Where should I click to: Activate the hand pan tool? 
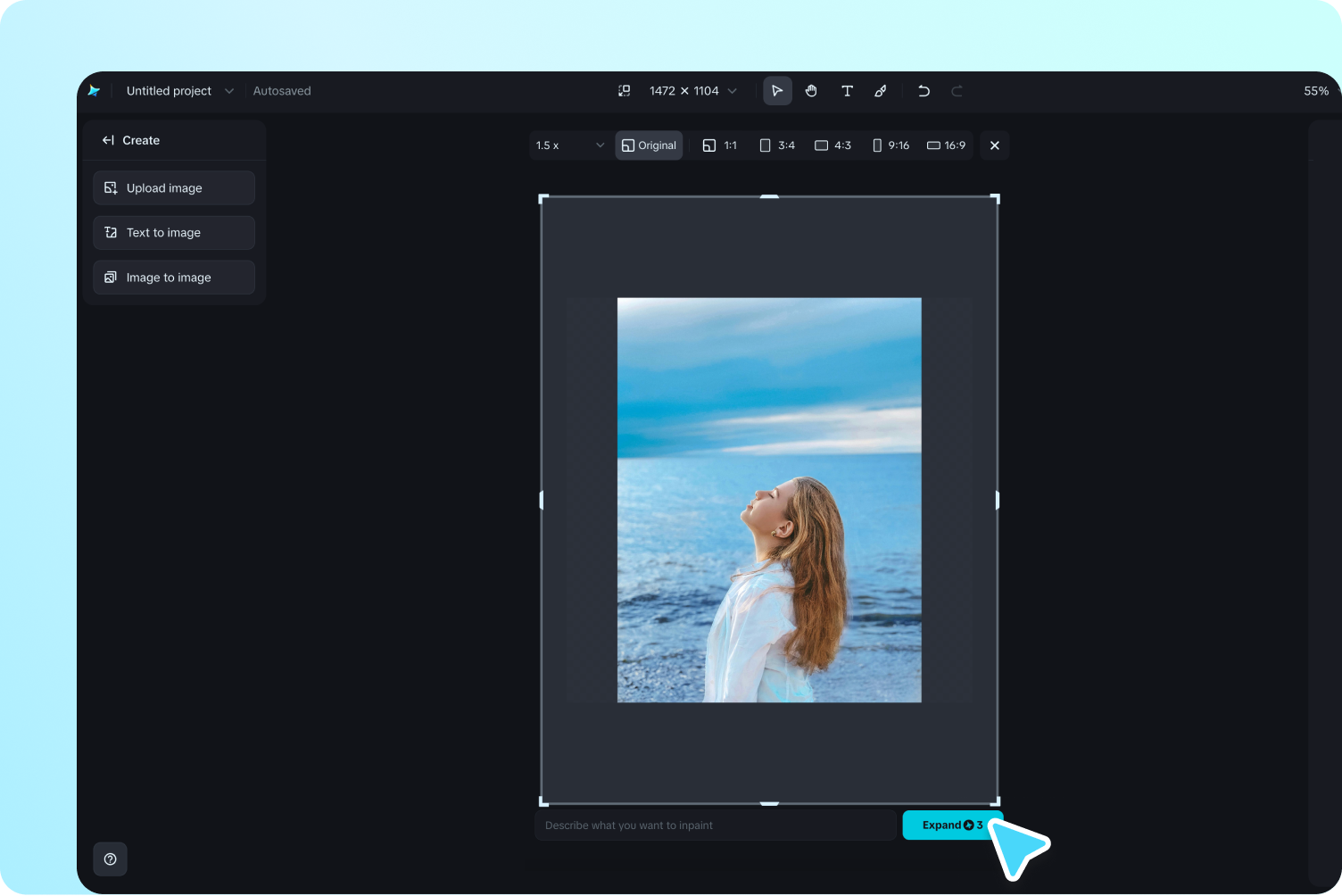[811, 91]
